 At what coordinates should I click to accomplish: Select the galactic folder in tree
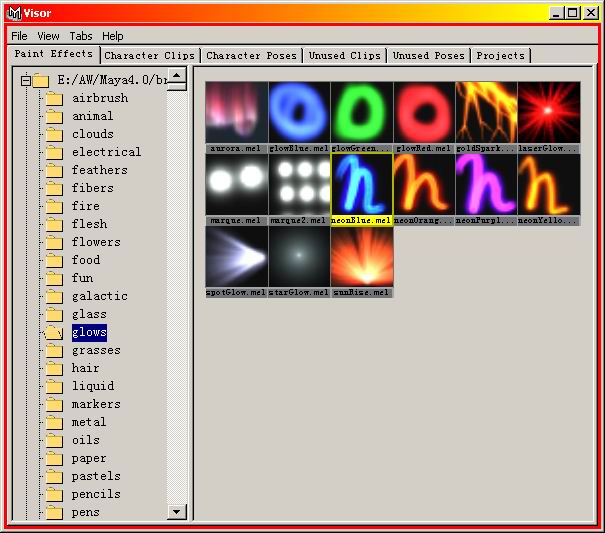[99, 296]
